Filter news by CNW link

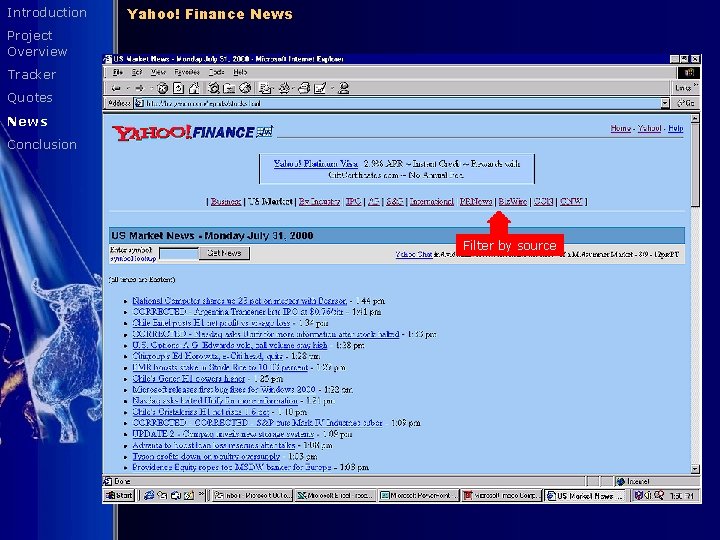[571, 201]
